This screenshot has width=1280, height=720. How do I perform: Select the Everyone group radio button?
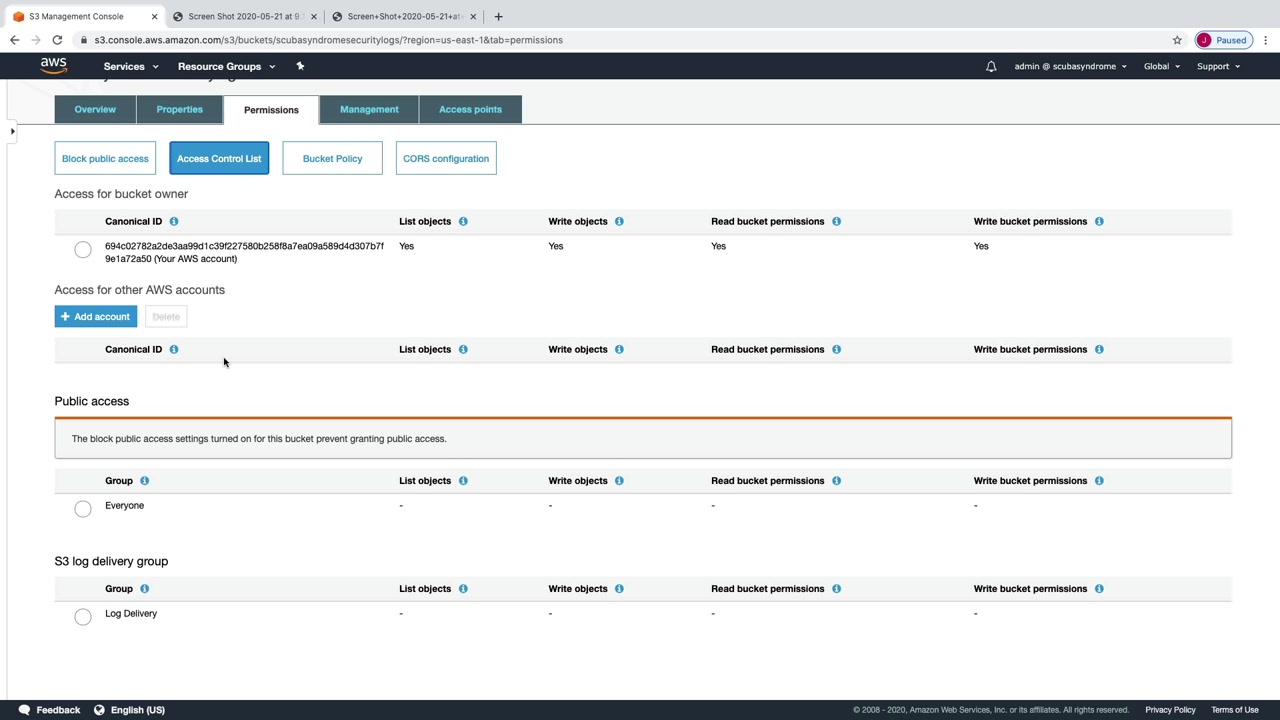[x=83, y=509]
